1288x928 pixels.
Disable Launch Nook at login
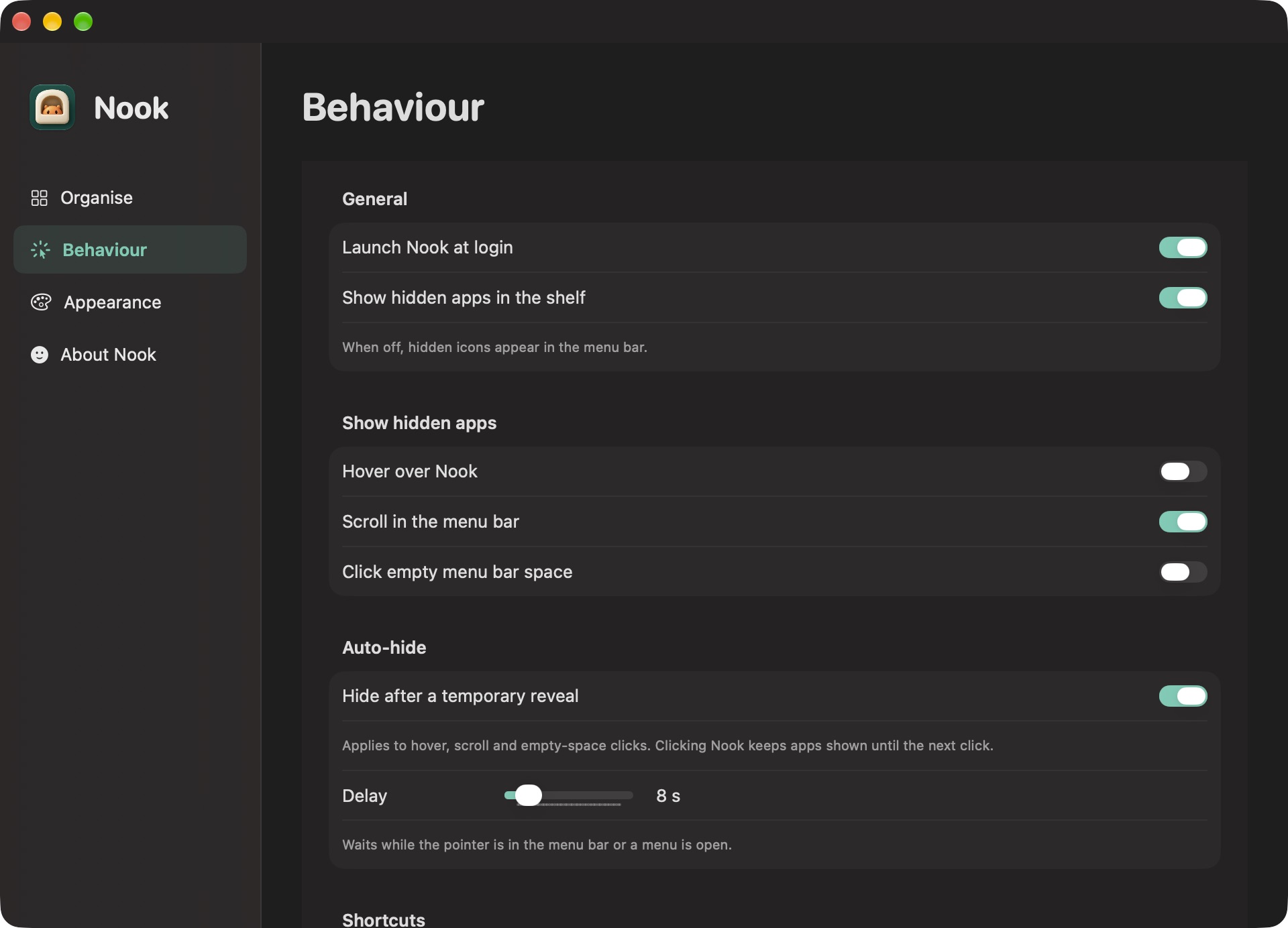[x=1183, y=247]
